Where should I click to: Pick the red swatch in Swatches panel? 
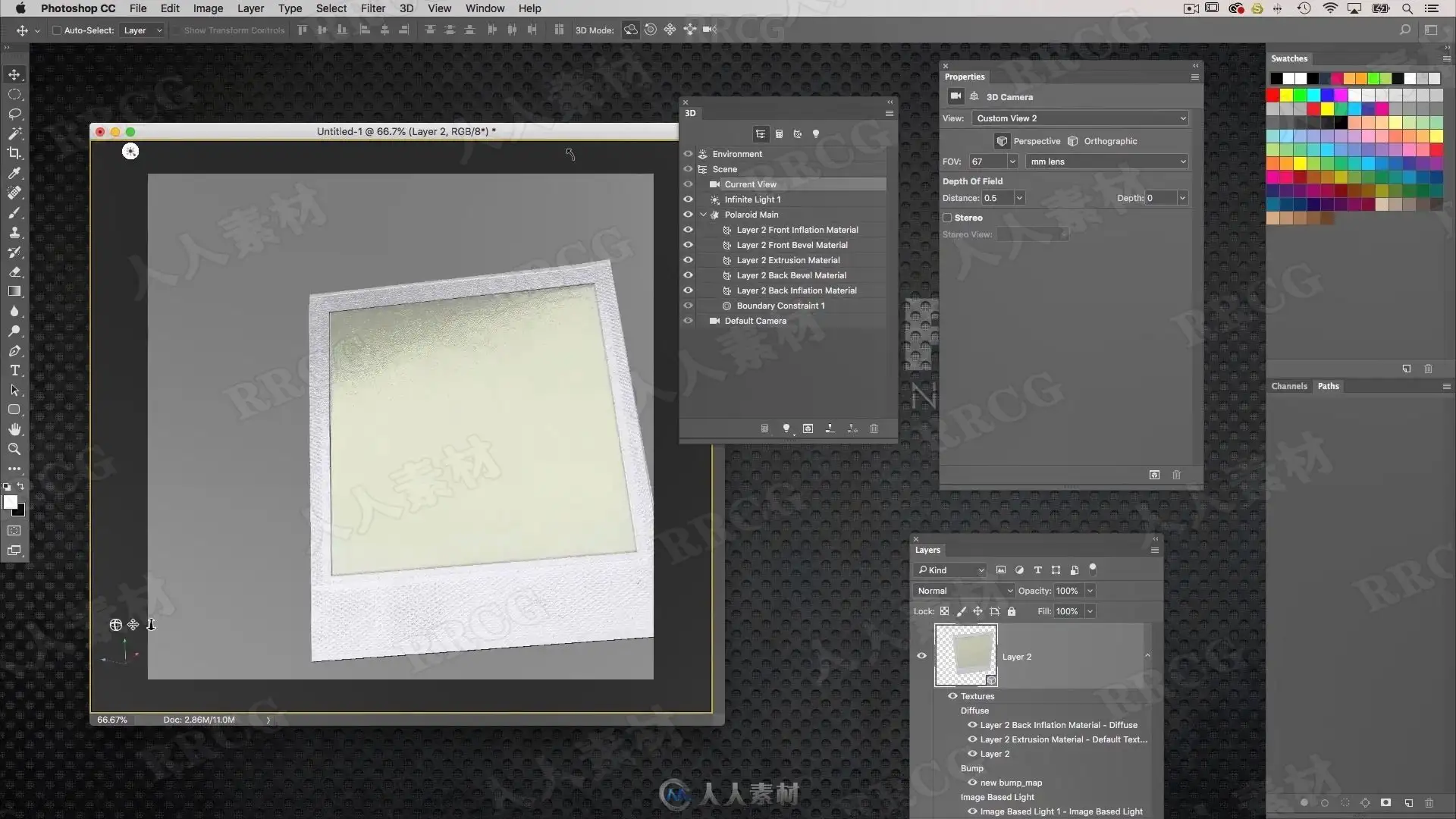click(1273, 95)
